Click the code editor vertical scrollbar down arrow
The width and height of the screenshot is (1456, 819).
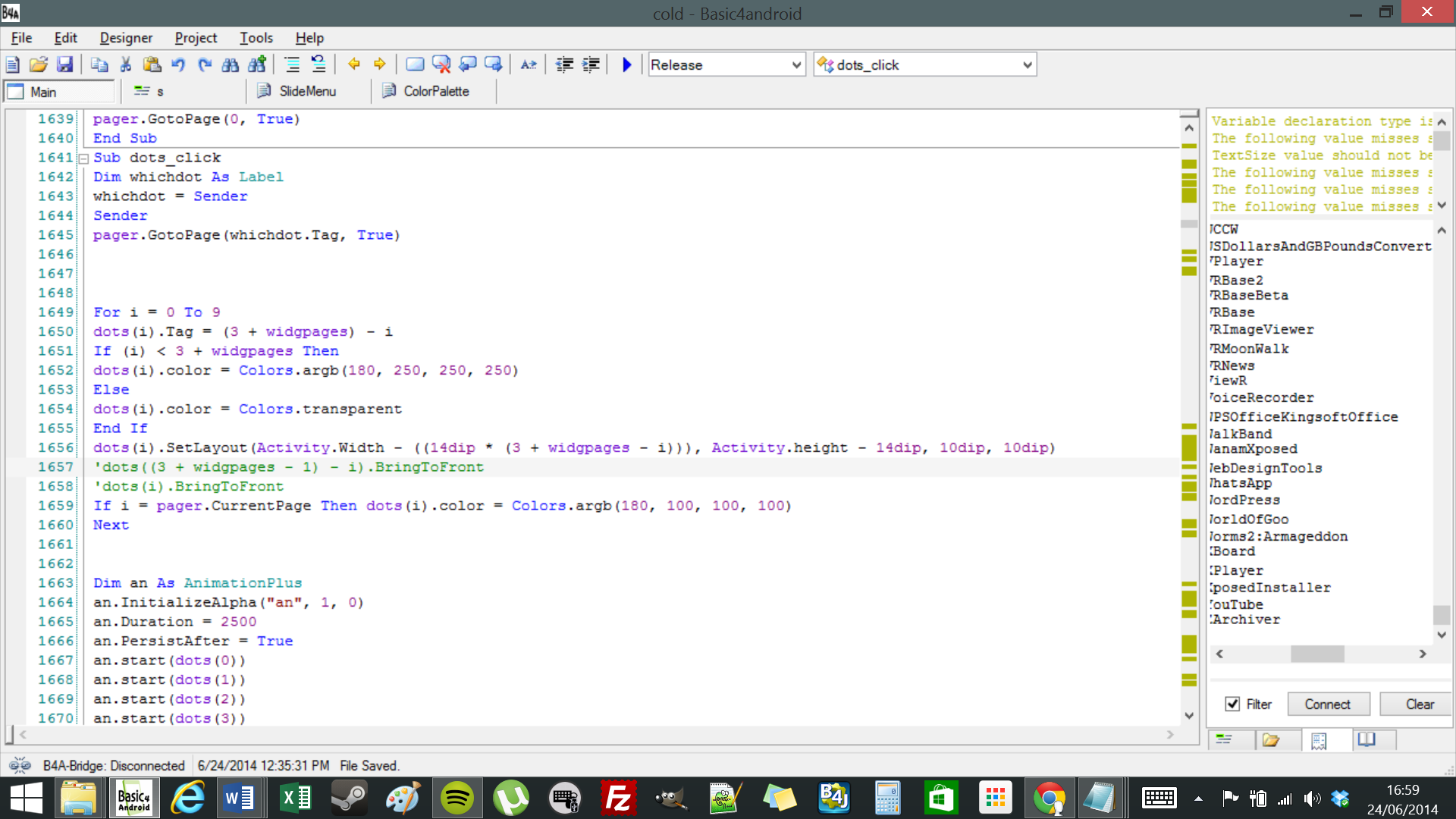[x=1189, y=715]
